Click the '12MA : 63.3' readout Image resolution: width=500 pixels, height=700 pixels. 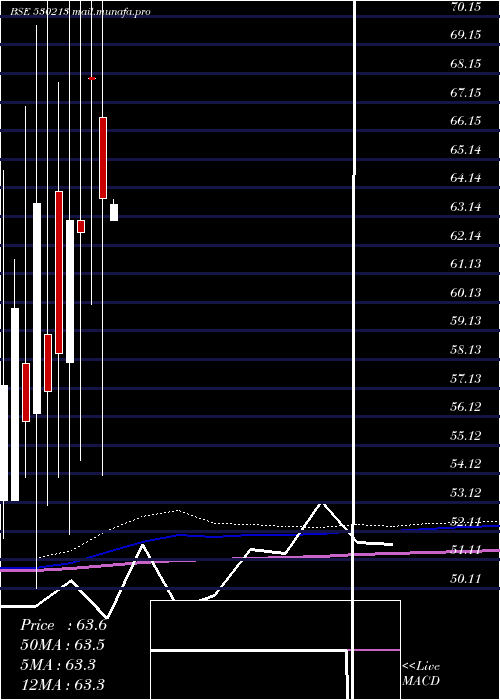63,684
